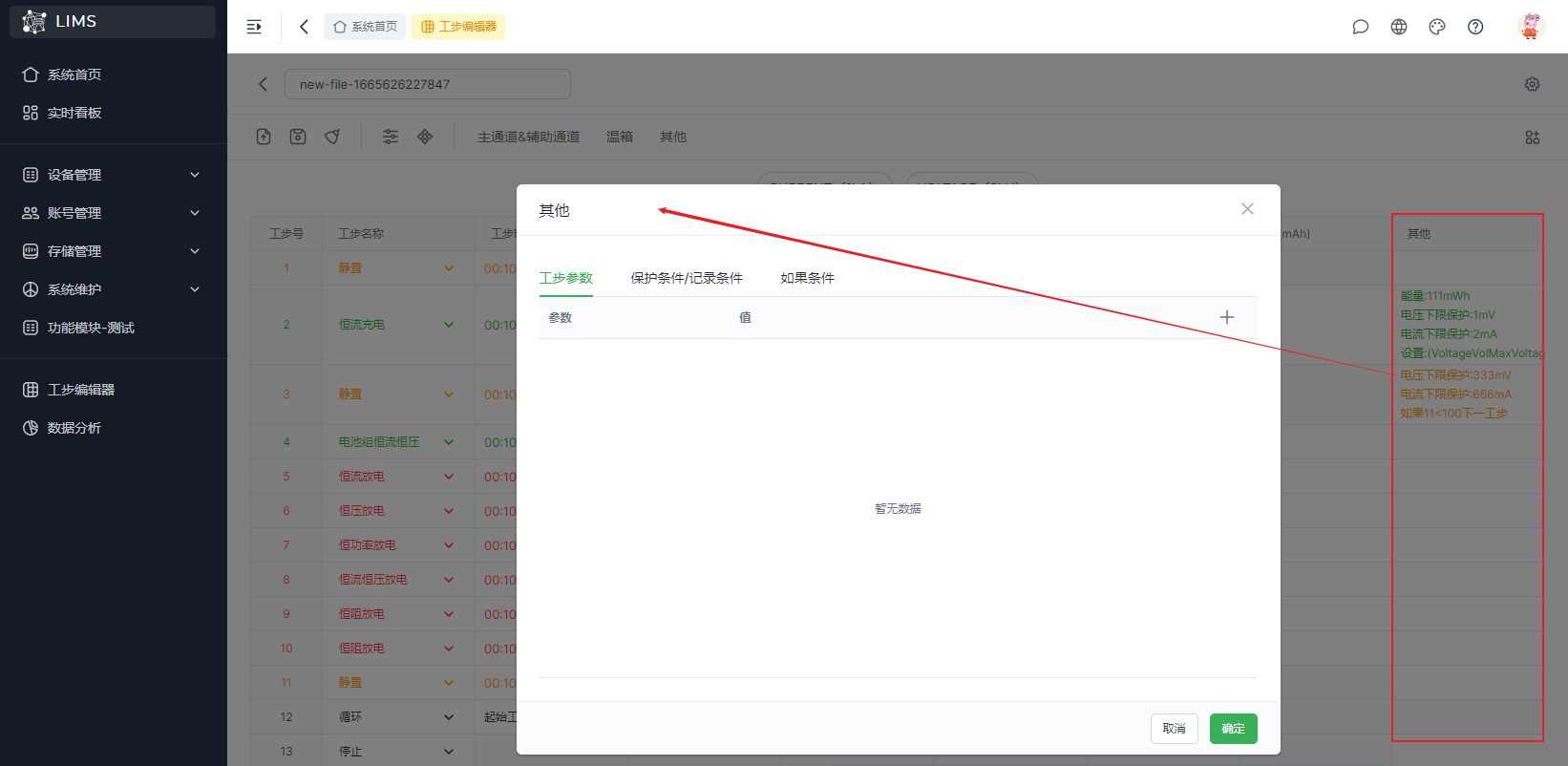Switch to the 保护条件/记录条件 tab
This screenshot has width=1568, height=766.
687,278
